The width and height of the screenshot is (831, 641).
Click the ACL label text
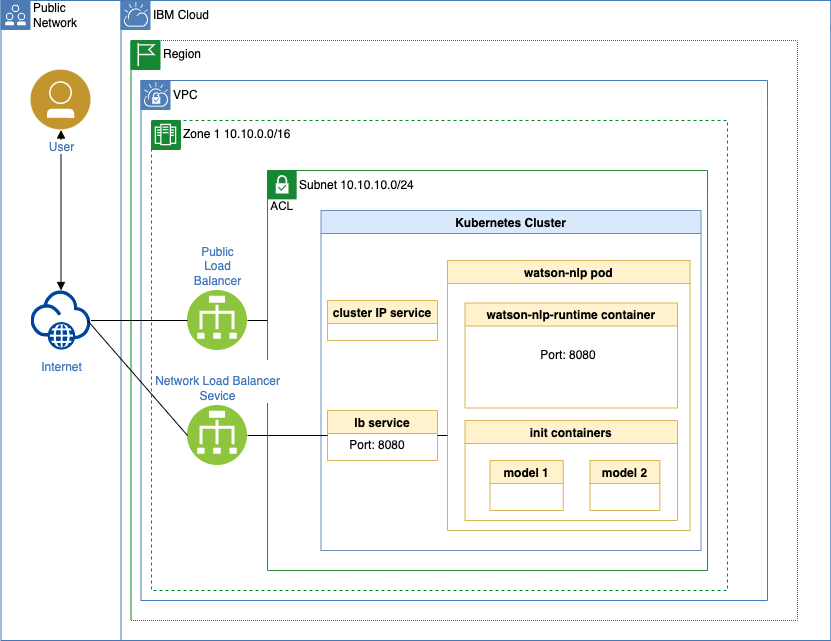click(x=281, y=206)
